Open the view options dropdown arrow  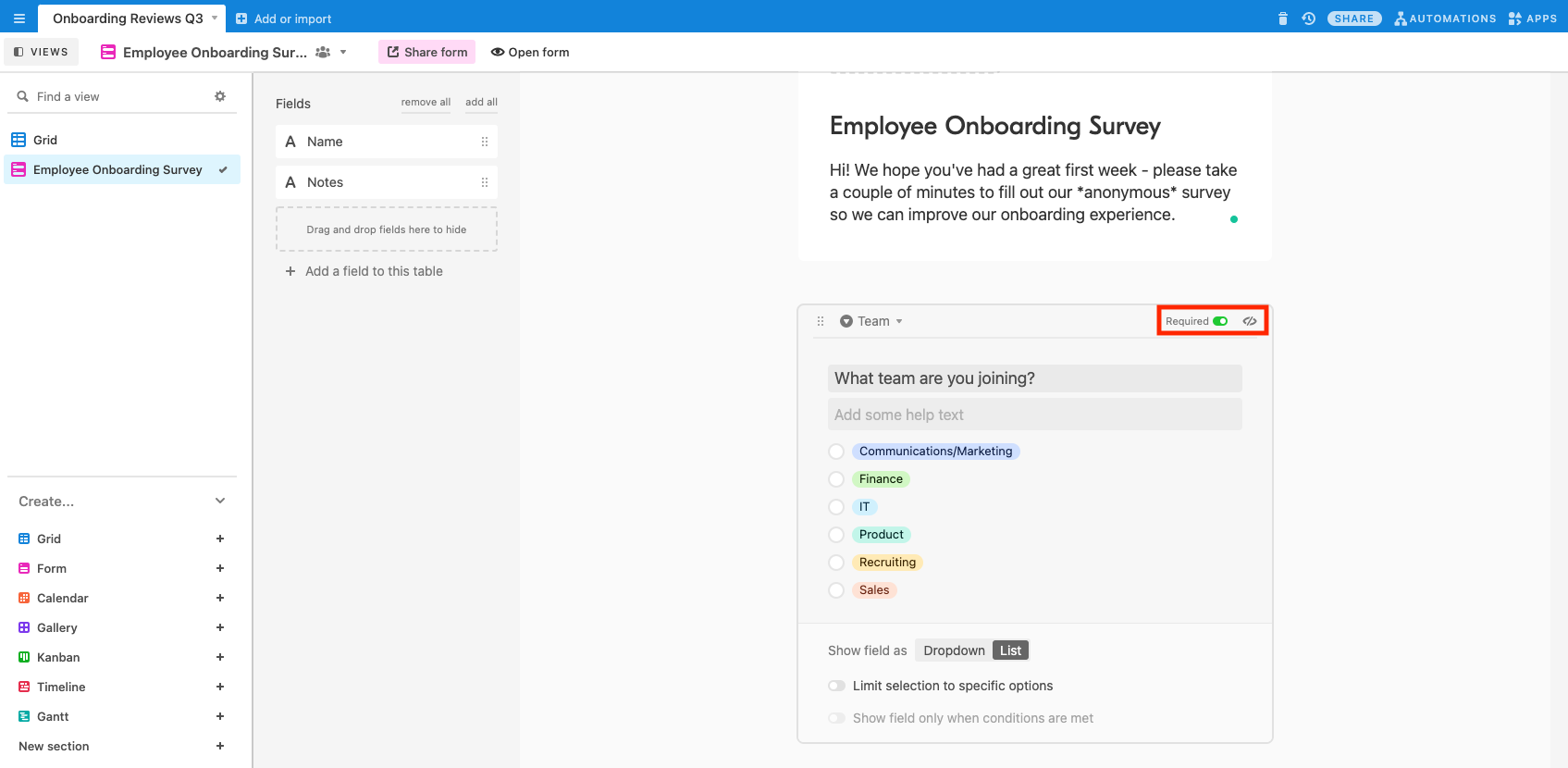(x=343, y=53)
